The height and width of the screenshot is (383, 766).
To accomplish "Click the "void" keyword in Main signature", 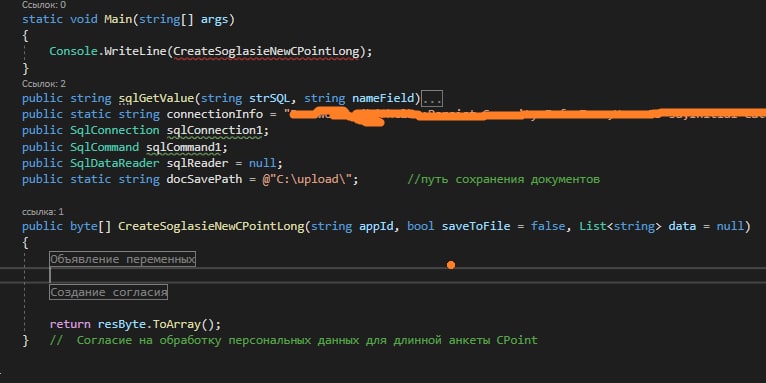I will (x=84, y=20).
